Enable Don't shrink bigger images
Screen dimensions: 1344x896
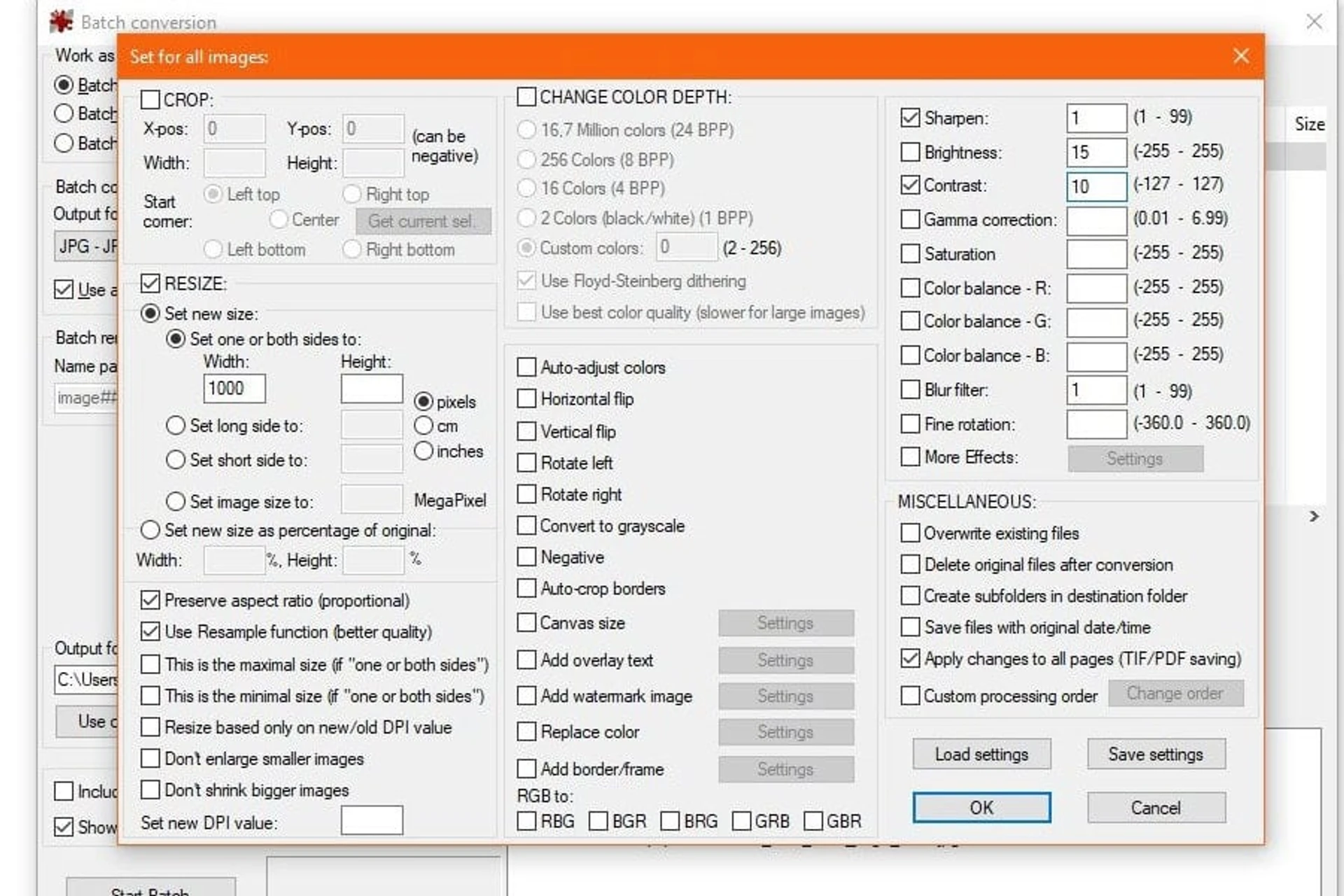coord(150,790)
